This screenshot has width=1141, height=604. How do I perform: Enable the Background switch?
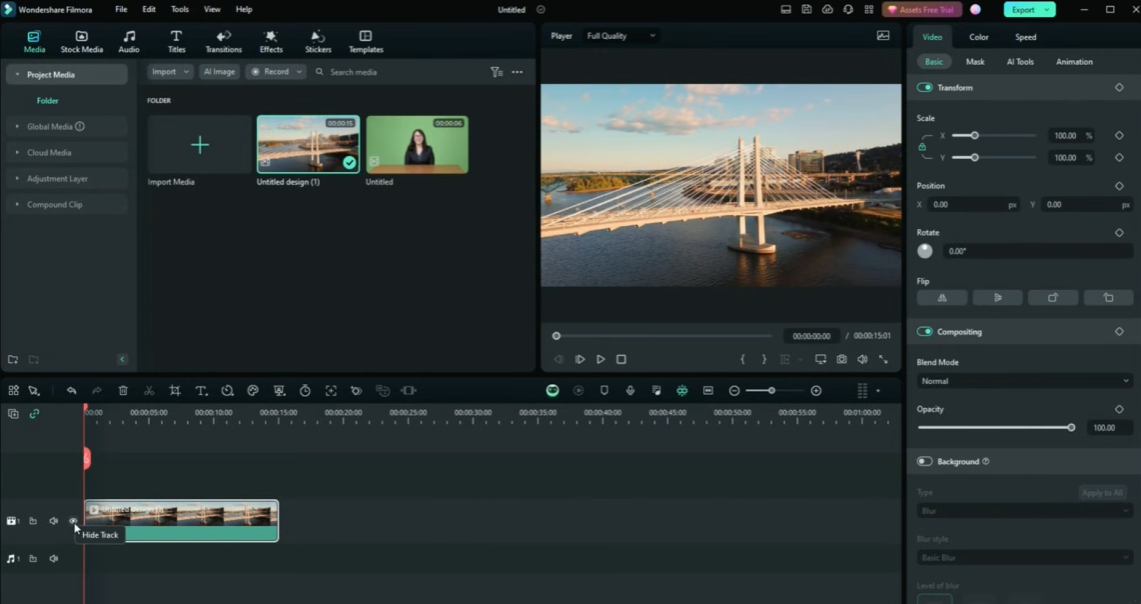(x=925, y=461)
